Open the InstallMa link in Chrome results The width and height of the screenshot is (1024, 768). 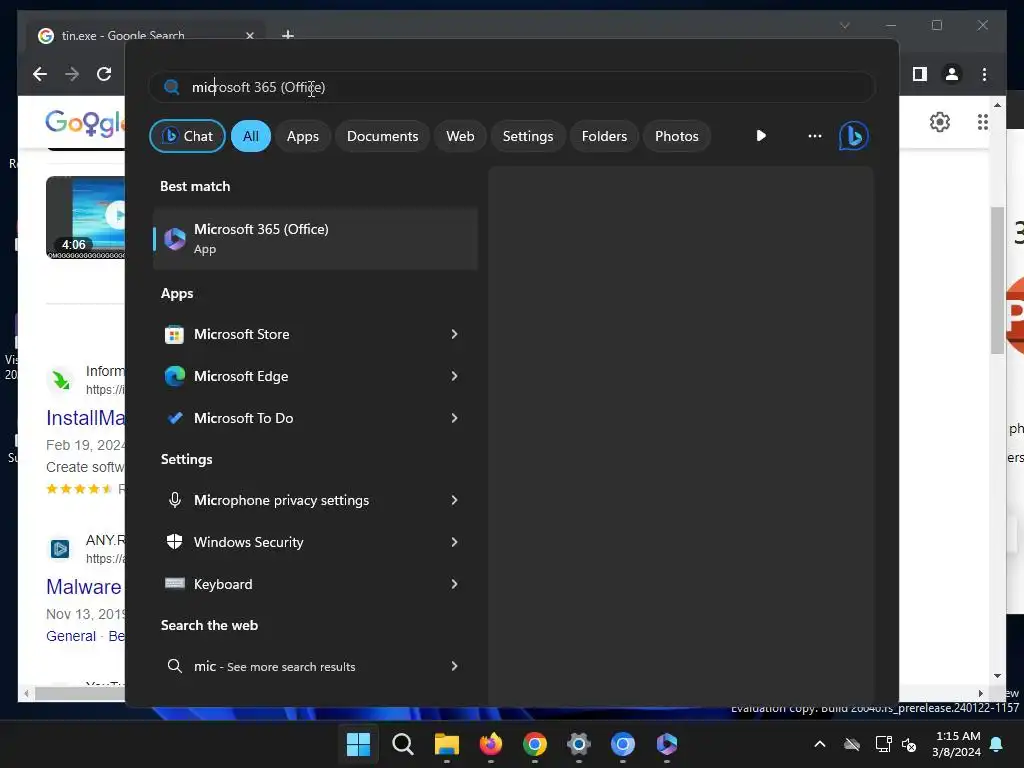(x=85, y=418)
